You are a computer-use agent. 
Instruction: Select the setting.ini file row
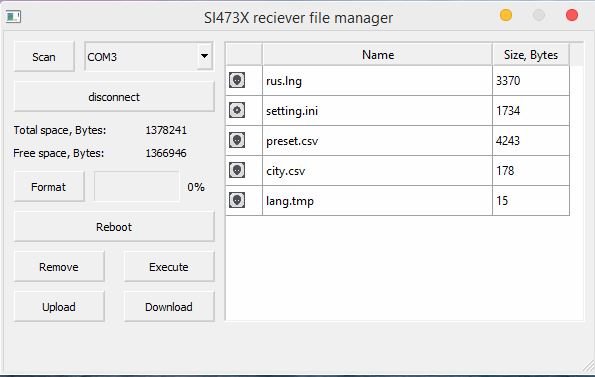point(397,110)
